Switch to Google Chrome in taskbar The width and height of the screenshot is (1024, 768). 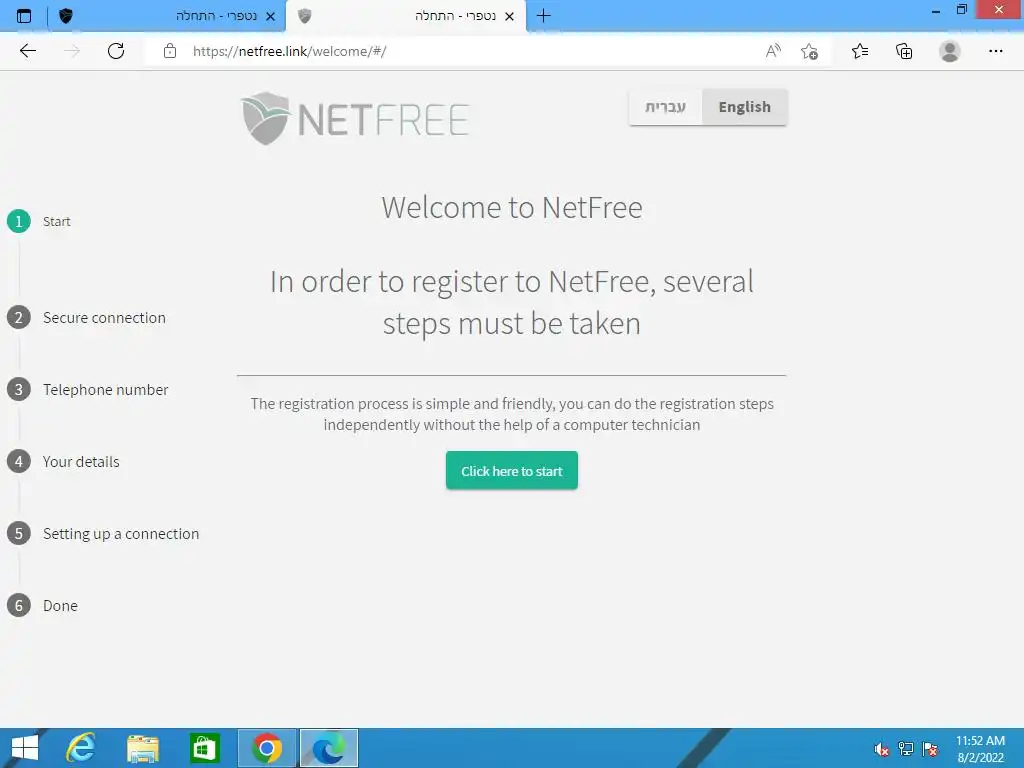[267, 748]
